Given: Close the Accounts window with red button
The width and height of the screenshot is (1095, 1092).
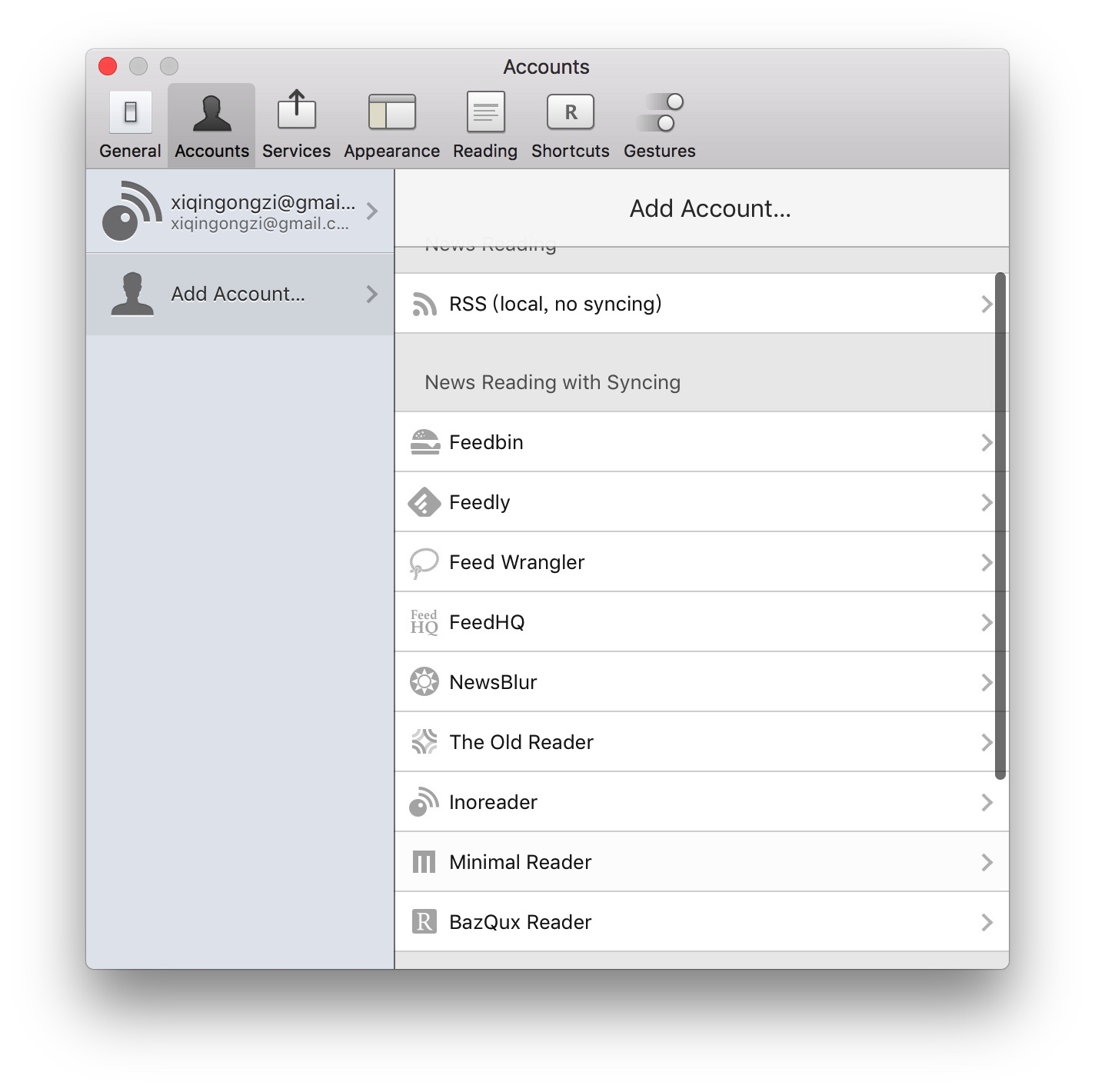Looking at the screenshot, I should [108, 66].
